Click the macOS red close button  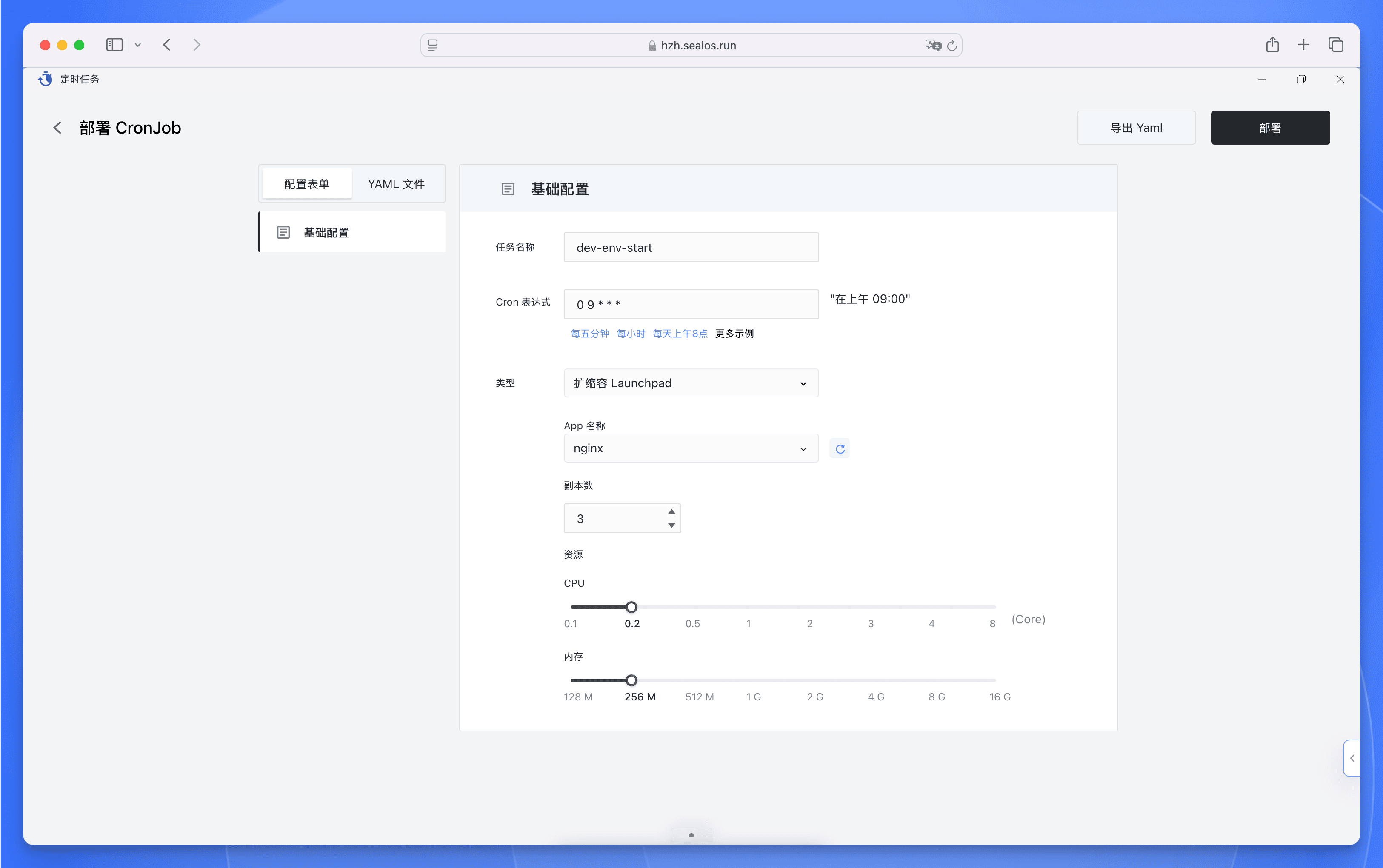coord(45,45)
